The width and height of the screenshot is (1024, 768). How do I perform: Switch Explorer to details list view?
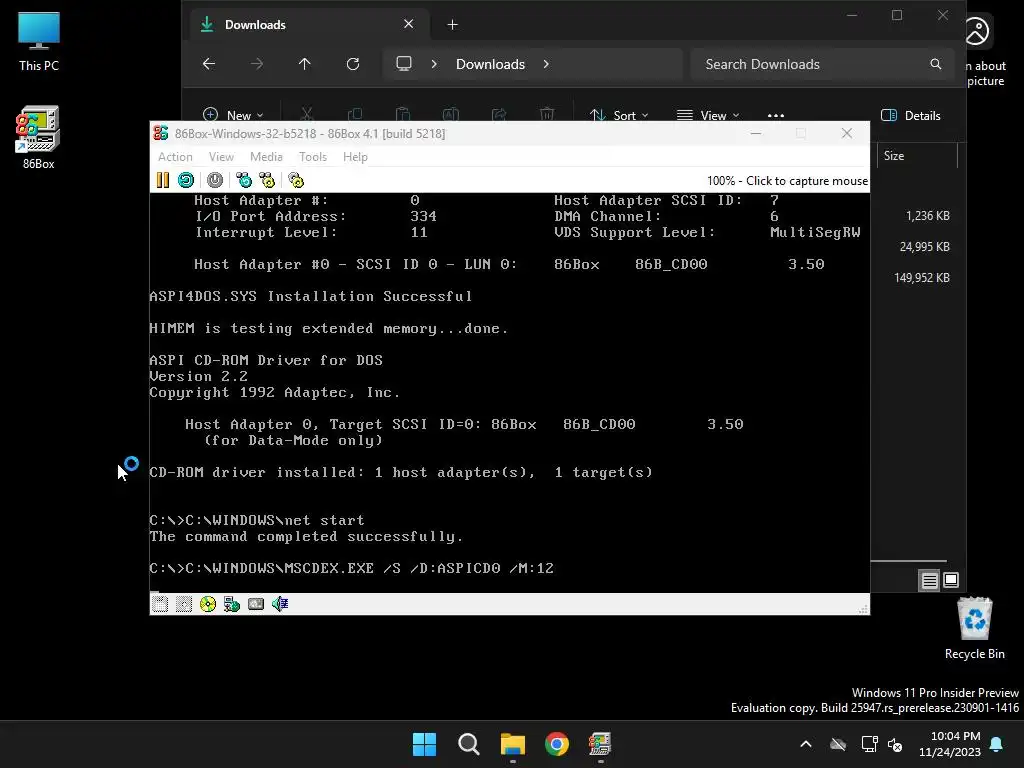coord(929,580)
